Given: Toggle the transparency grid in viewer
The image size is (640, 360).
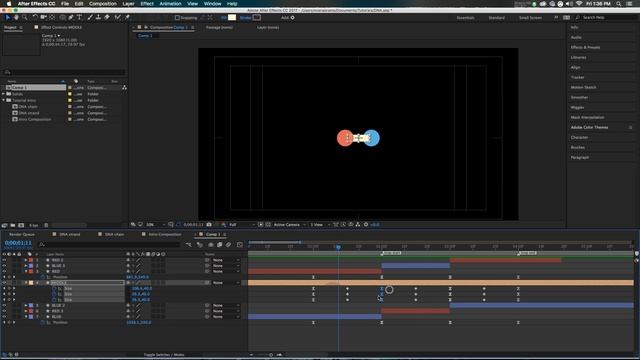Looking at the screenshot, I should [268, 224].
